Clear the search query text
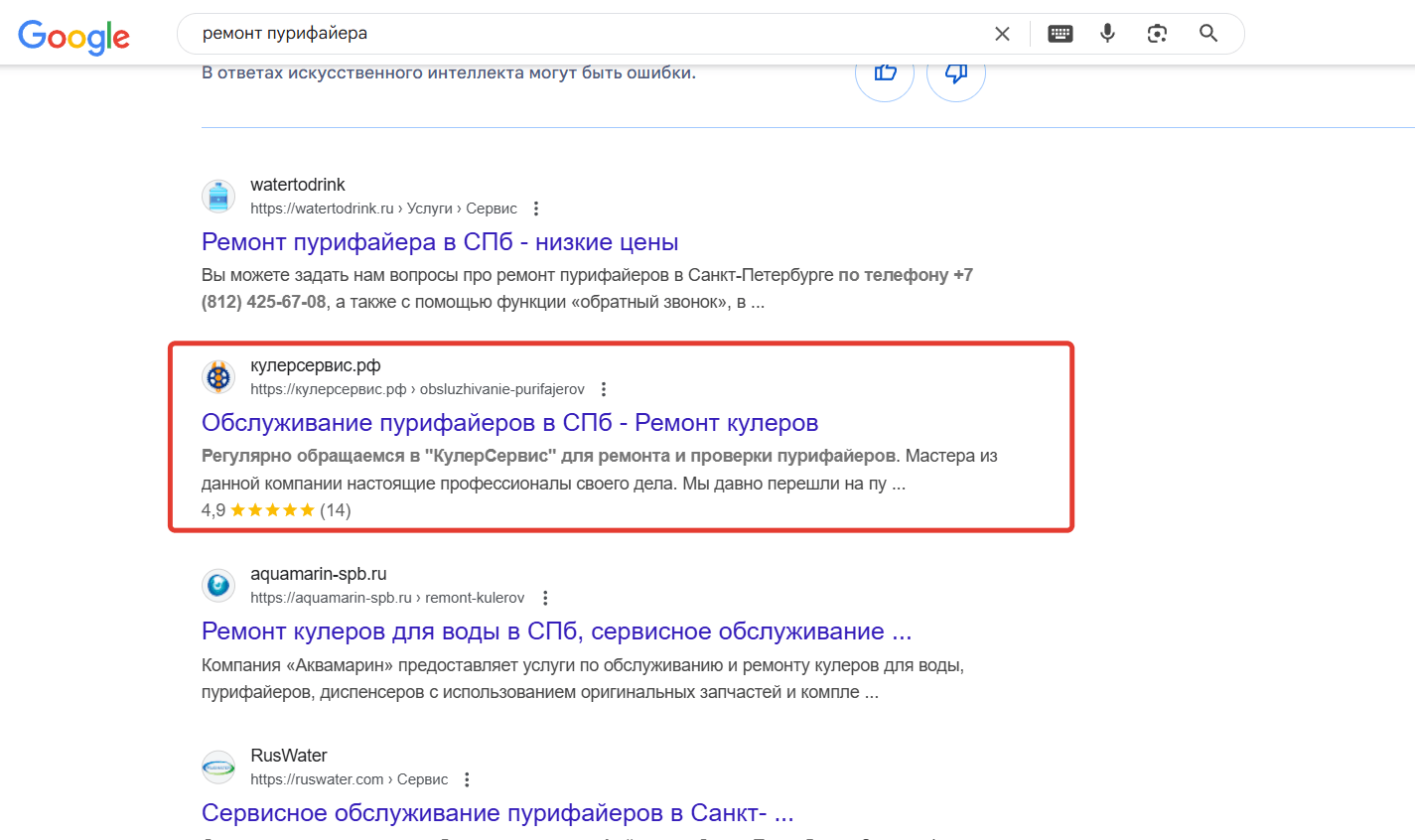Image resolution: width=1415 pixels, height=840 pixels. (1002, 34)
